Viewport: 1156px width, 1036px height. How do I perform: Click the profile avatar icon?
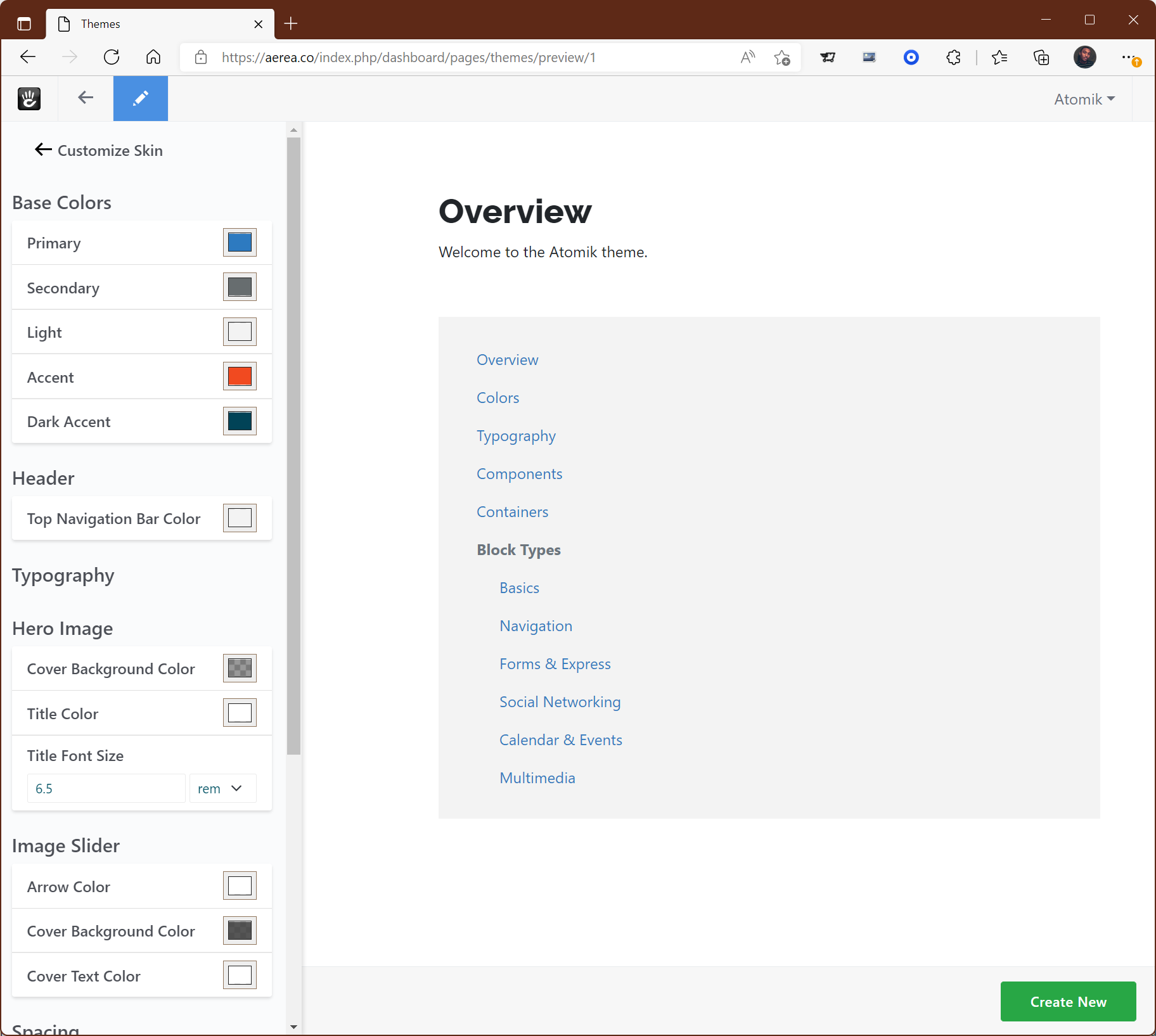click(x=1085, y=57)
